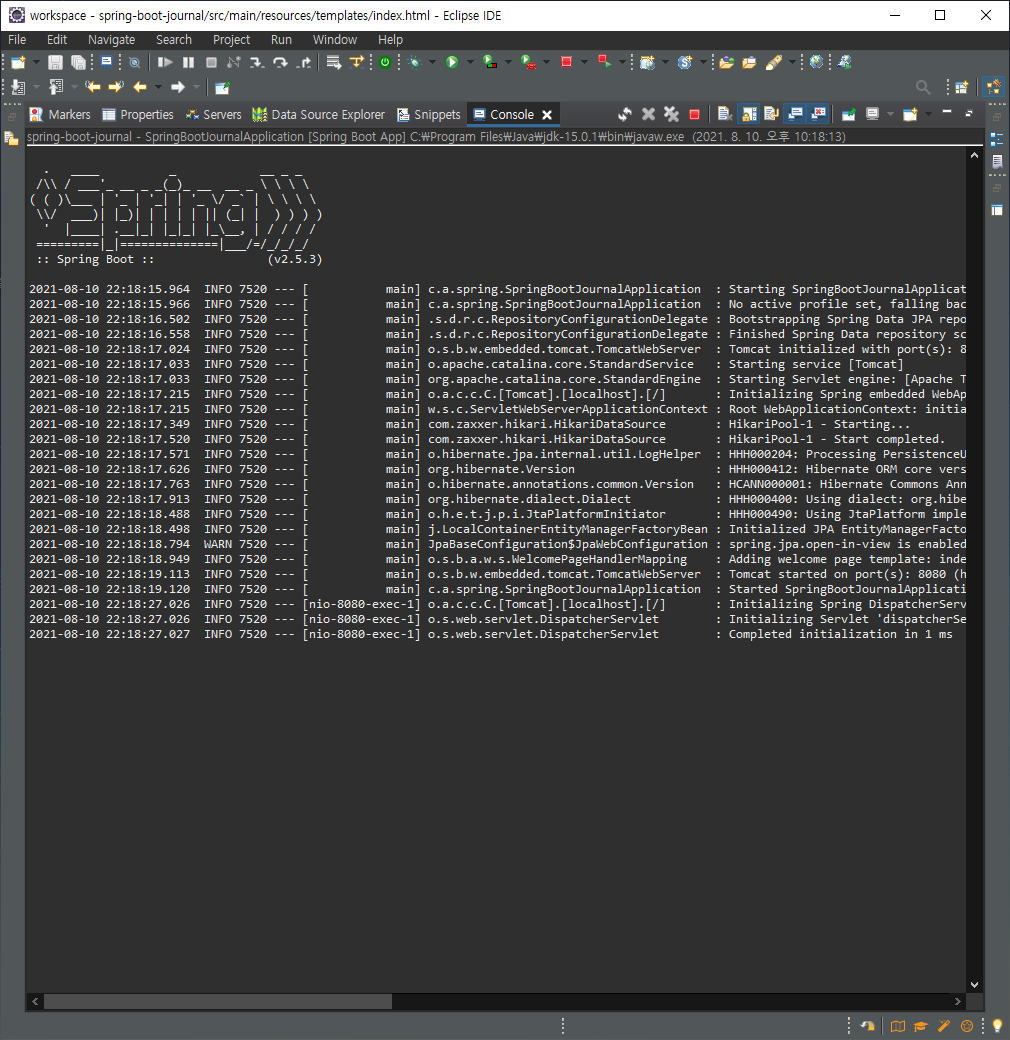
Task: Click the Step Into icon
Action: (257, 62)
